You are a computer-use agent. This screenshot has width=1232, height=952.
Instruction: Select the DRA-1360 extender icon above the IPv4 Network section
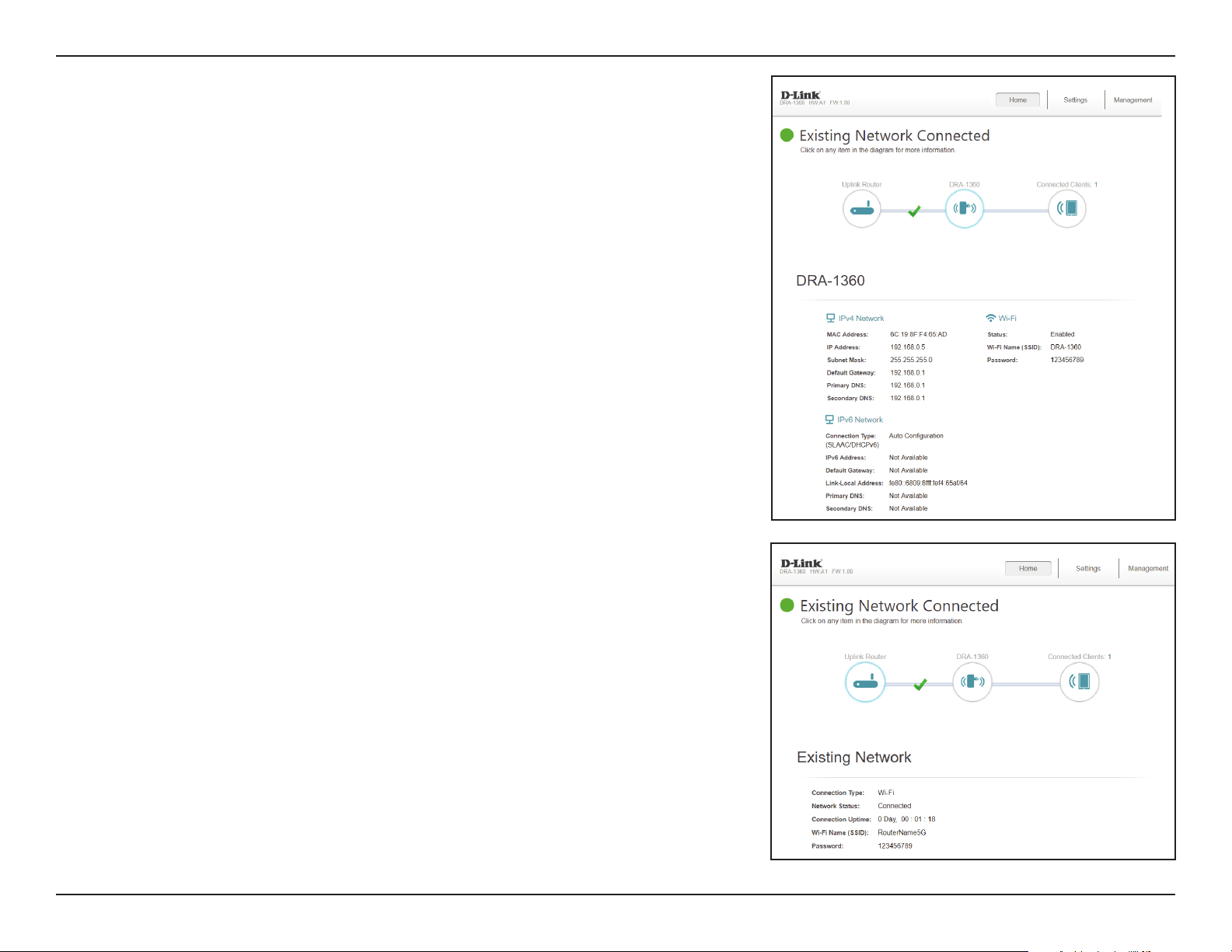(965, 208)
